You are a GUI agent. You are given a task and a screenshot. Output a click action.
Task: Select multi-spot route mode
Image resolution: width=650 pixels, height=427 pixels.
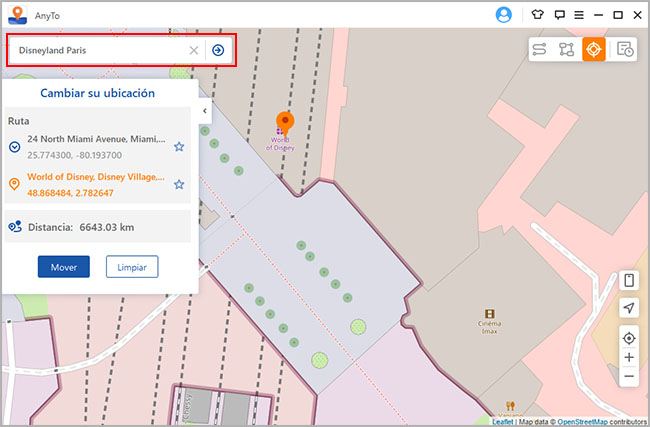[x=566, y=49]
